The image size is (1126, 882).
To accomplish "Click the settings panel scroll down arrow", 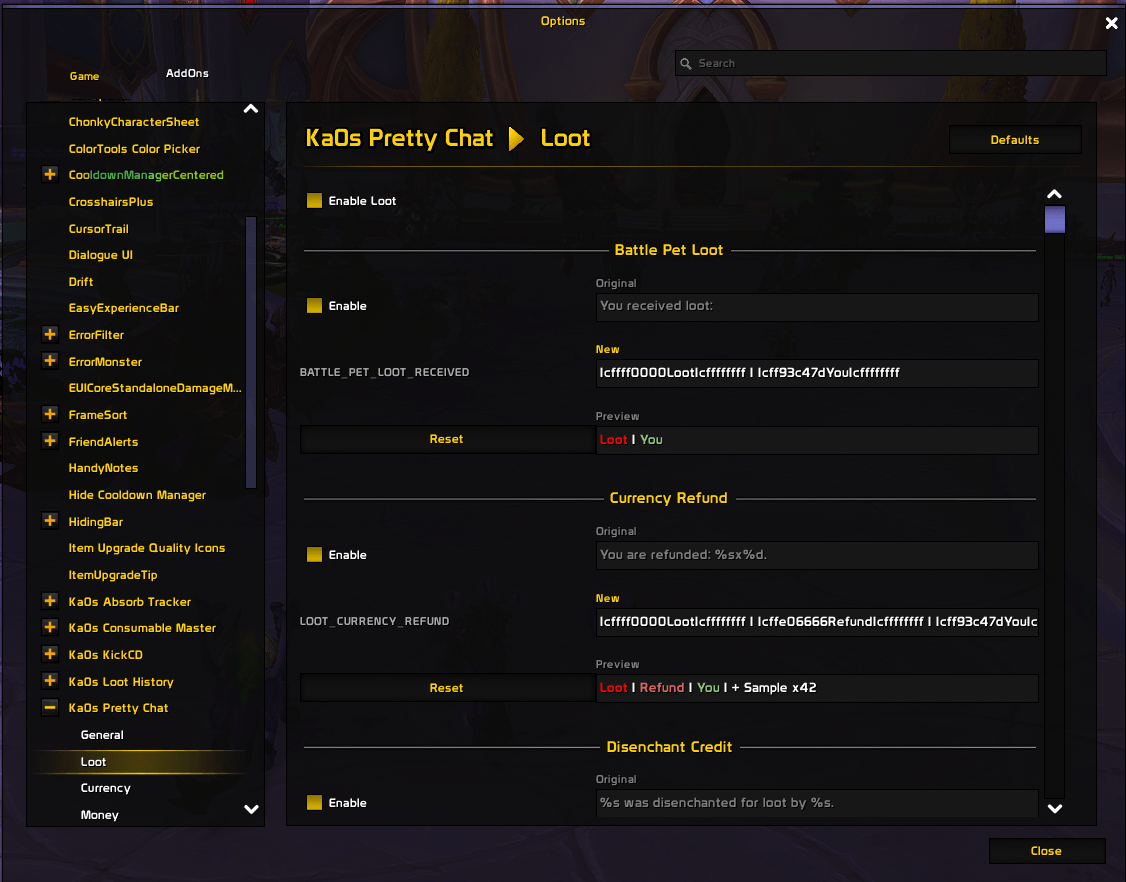I will point(1054,809).
